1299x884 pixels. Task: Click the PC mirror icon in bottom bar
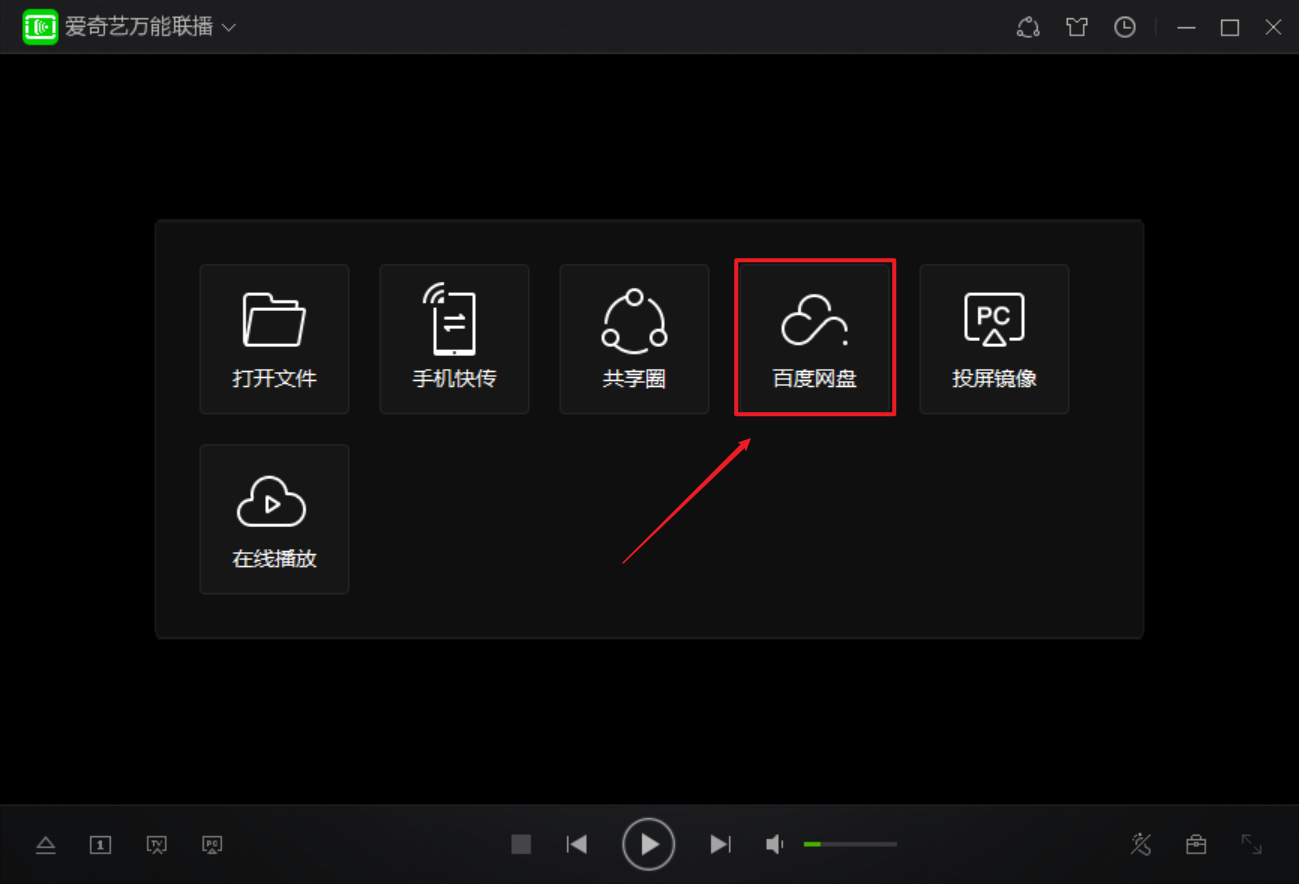point(212,845)
